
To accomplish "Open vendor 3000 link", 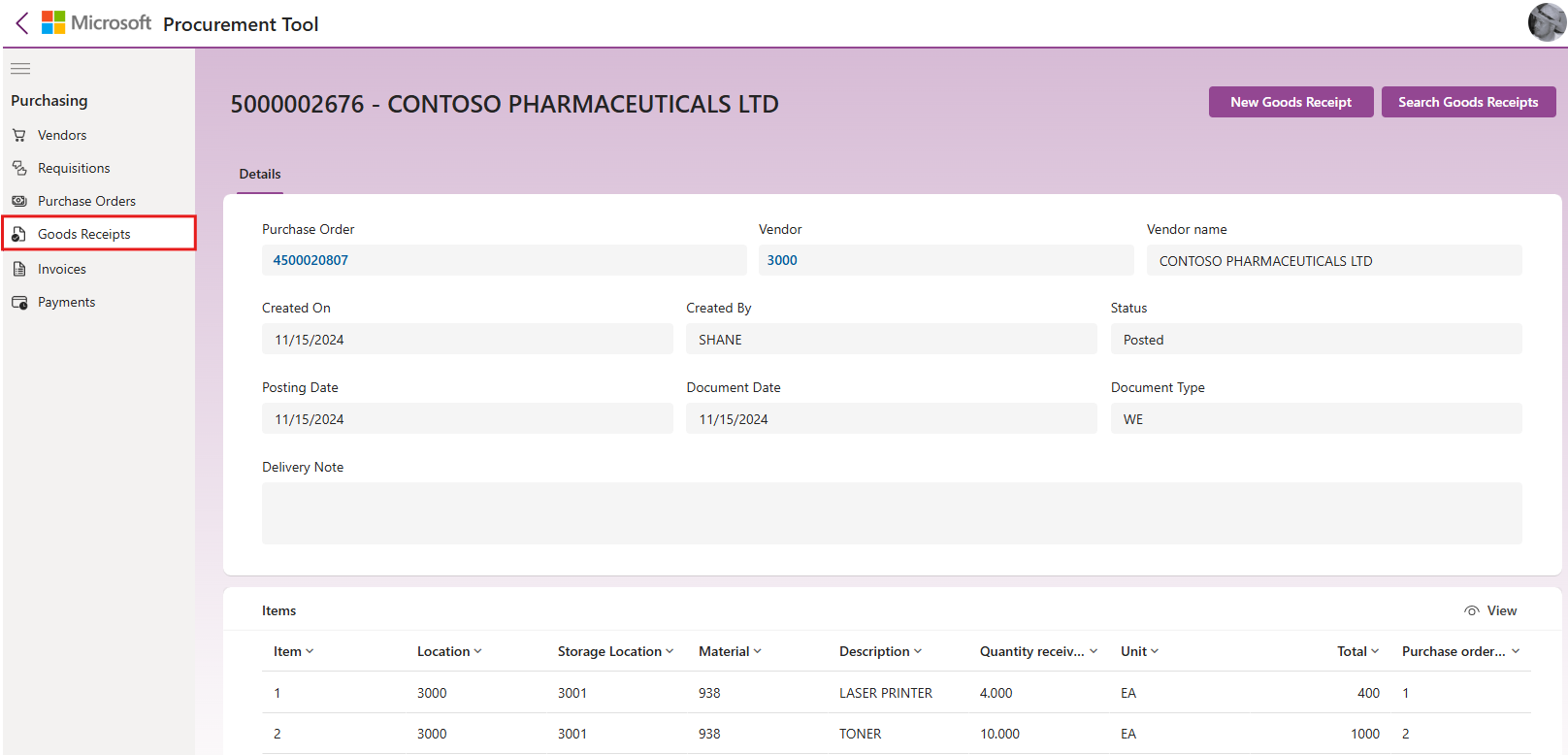I will 782,260.
